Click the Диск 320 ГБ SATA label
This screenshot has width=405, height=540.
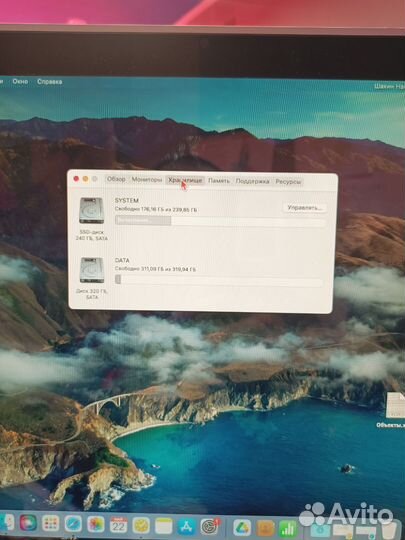pyautogui.click(x=92, y=294)
